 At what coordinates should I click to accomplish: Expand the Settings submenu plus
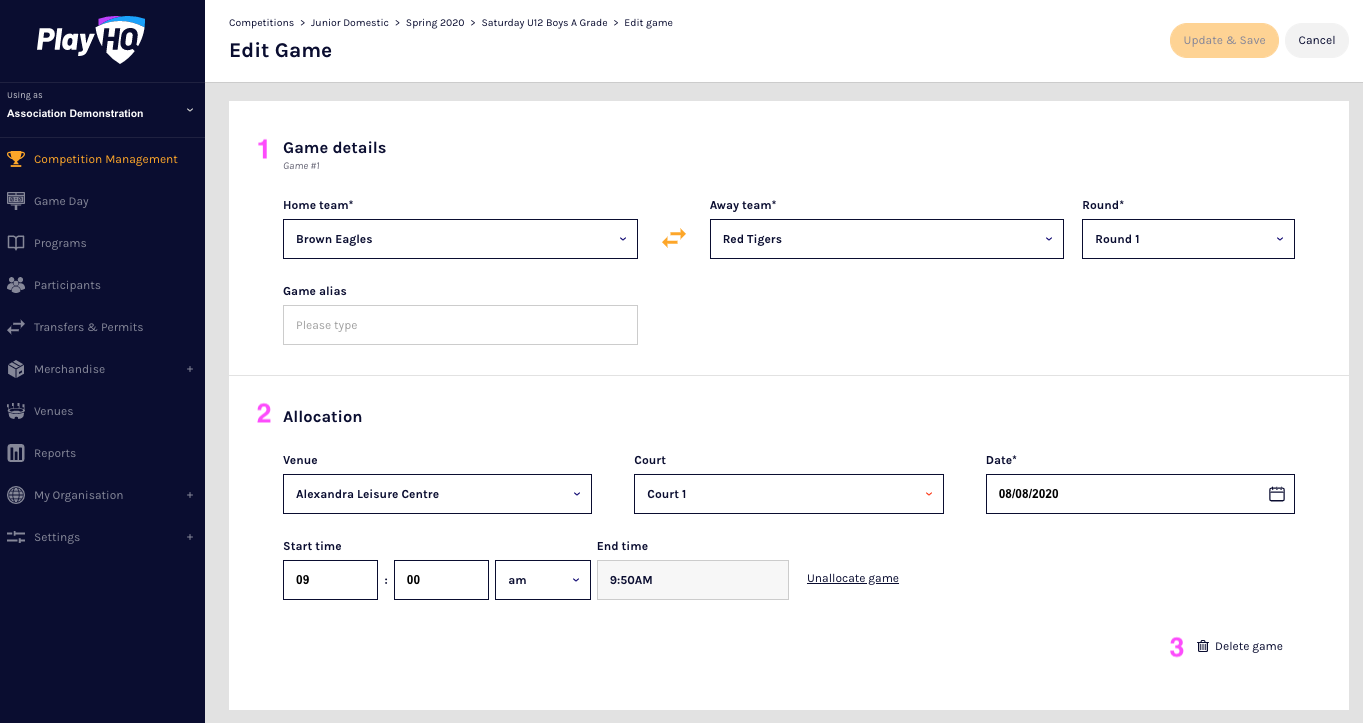click(x=190, y=537)
